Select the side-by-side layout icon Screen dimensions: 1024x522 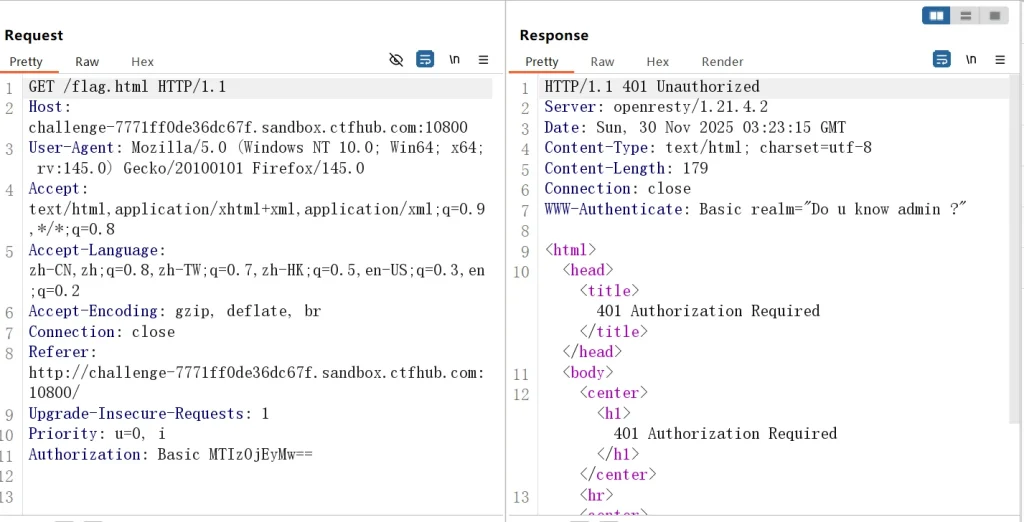pyautogui.click(x=937, y=16)
